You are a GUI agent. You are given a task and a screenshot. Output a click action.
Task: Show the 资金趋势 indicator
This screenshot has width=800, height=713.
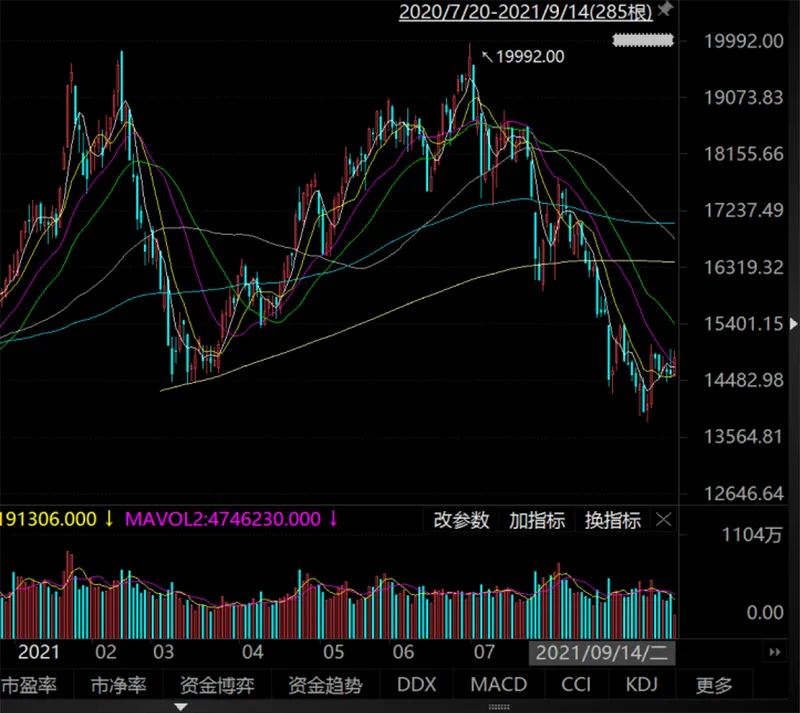(x=325, y=686)
